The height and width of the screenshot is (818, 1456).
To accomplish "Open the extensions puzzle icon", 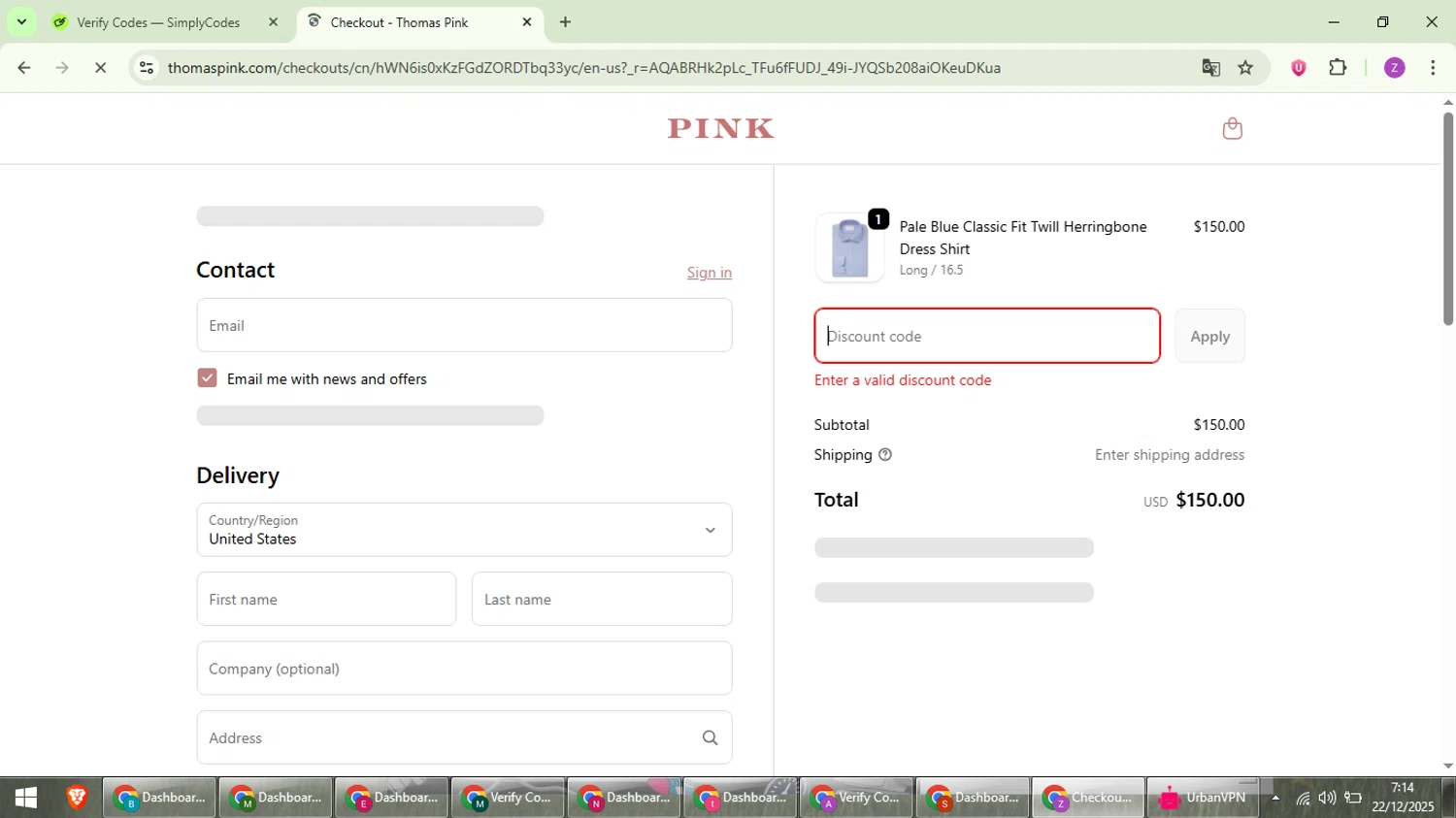I will coord(1338,68).
